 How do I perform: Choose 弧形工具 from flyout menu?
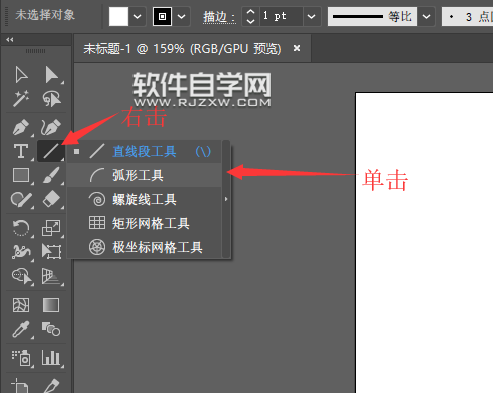tap(144, 175)
